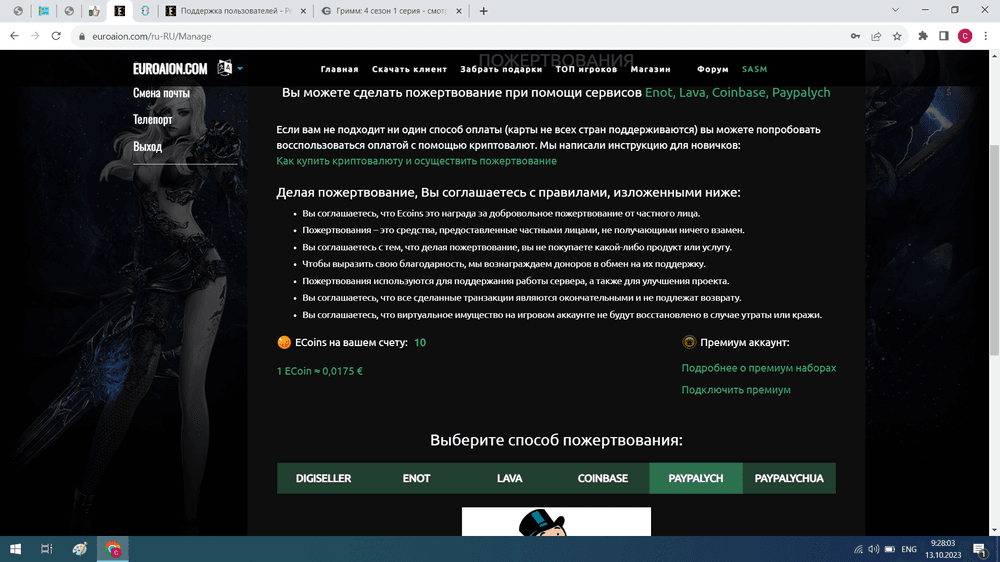Open the crypto purchase instruction link
The width and height of the screenshot is (1000, 562).
point(416,161)
